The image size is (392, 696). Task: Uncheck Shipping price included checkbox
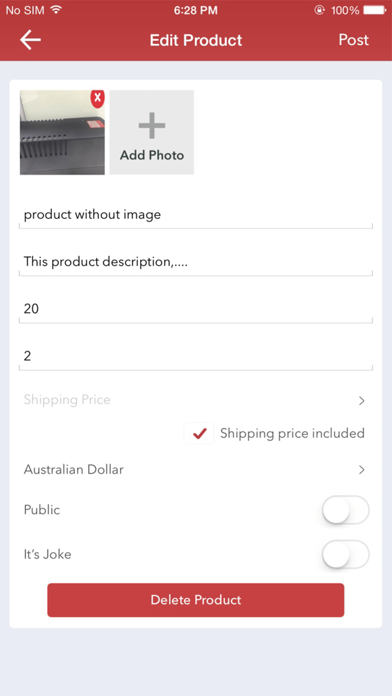click(x=199, y=433)
